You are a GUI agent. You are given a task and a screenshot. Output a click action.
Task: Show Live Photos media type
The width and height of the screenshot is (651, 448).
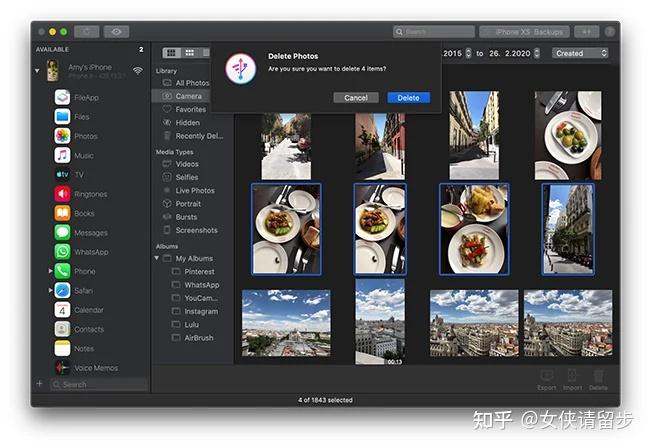click(x=188, y=191)
